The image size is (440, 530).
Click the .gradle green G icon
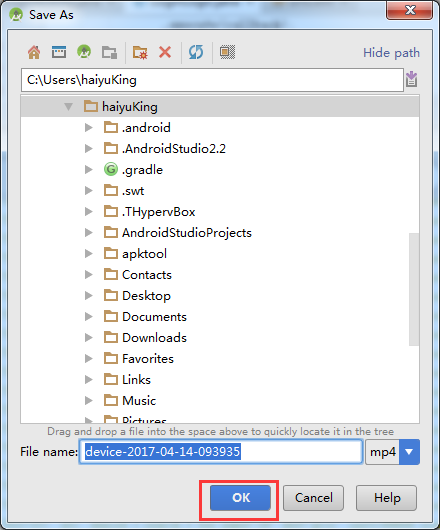tap(111, 169)
